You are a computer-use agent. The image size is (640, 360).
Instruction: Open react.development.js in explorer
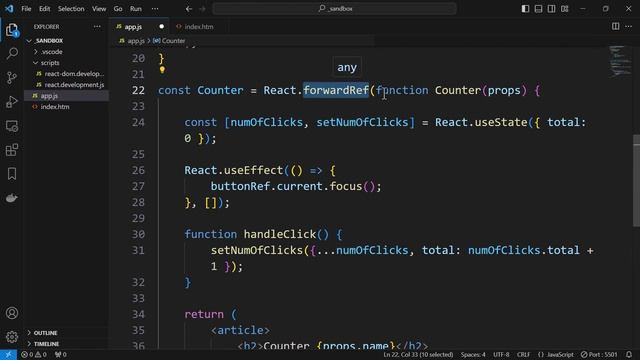[74, 85]
